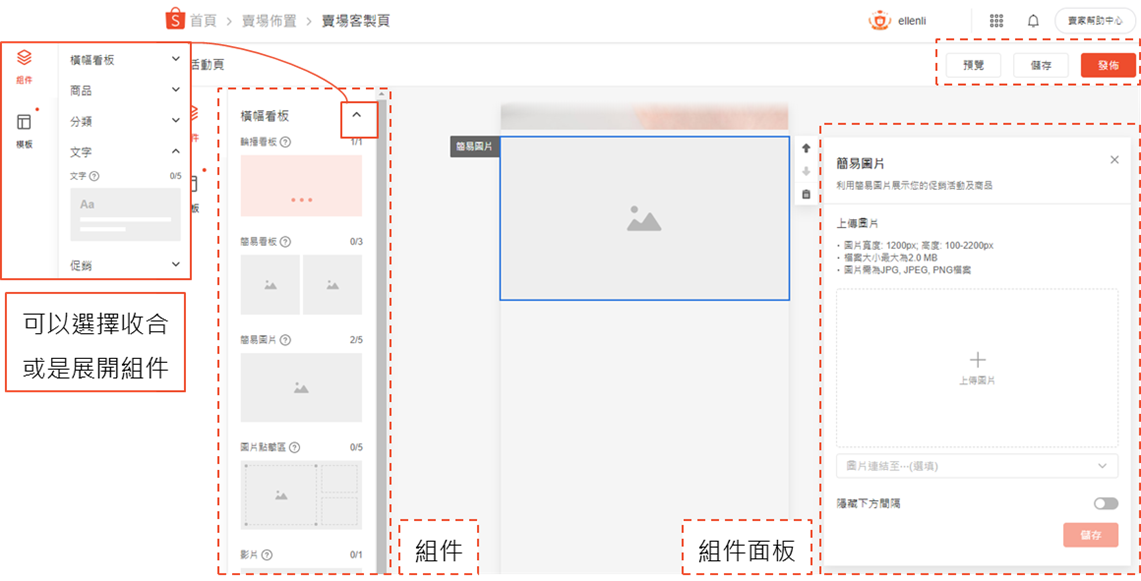The height and width of the screenshot is (581, 1141).
Task: Click the help icon beside 輪播看板
Action: (285, 142)
